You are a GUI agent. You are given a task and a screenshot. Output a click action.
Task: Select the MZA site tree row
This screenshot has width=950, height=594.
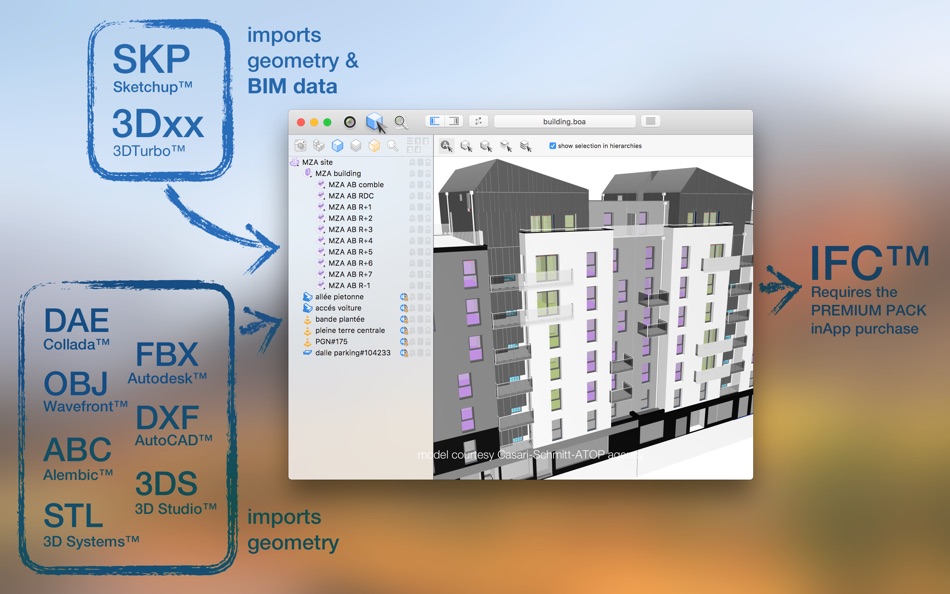click(360, 162)
